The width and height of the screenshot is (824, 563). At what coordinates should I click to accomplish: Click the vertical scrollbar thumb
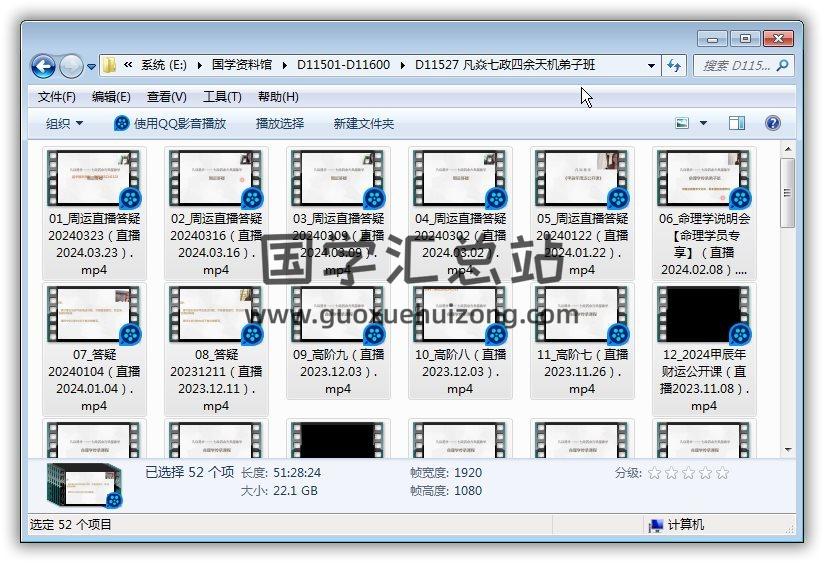coord(788,192)
